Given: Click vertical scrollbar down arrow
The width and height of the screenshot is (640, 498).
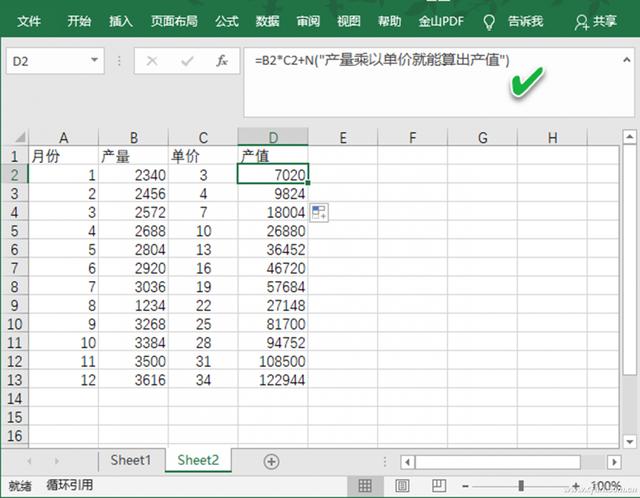Looking at the screenshot, I should [x=630, y=441].
